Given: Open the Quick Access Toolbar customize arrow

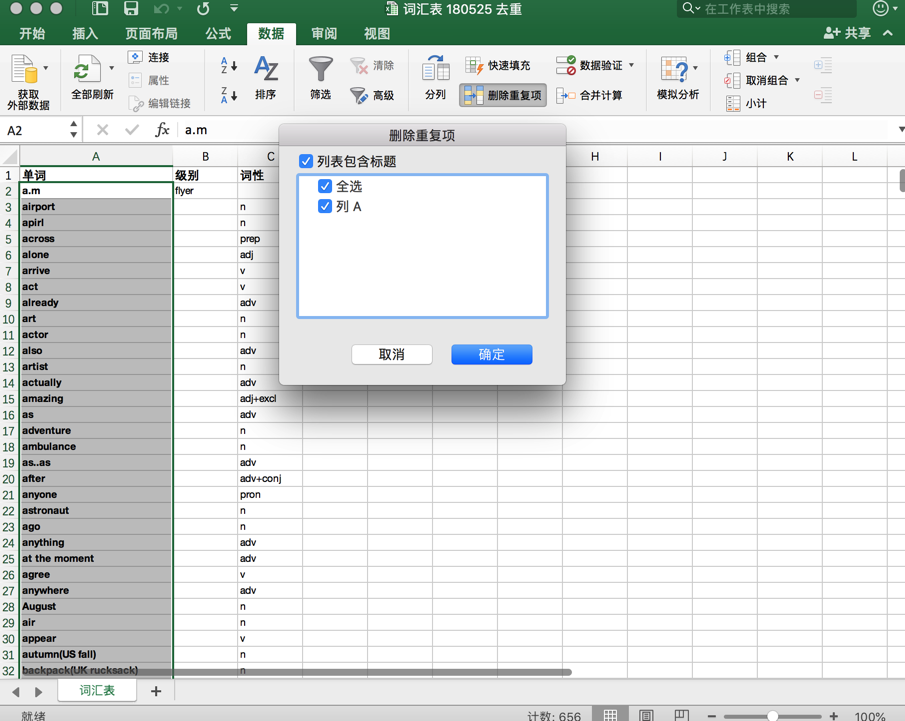Looking at the screenshot, I should pyautogui.click(x=234, y=8).
